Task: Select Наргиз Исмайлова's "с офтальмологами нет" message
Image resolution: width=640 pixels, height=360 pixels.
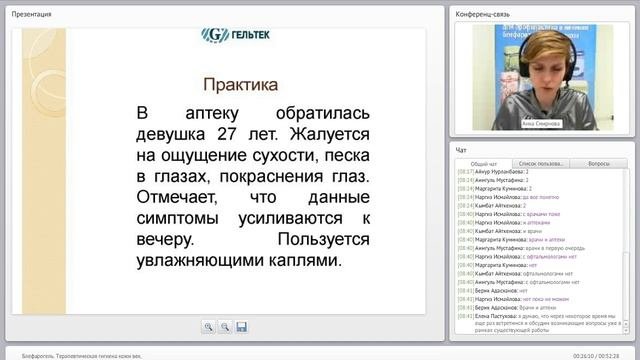Action: tap(517, 257)
